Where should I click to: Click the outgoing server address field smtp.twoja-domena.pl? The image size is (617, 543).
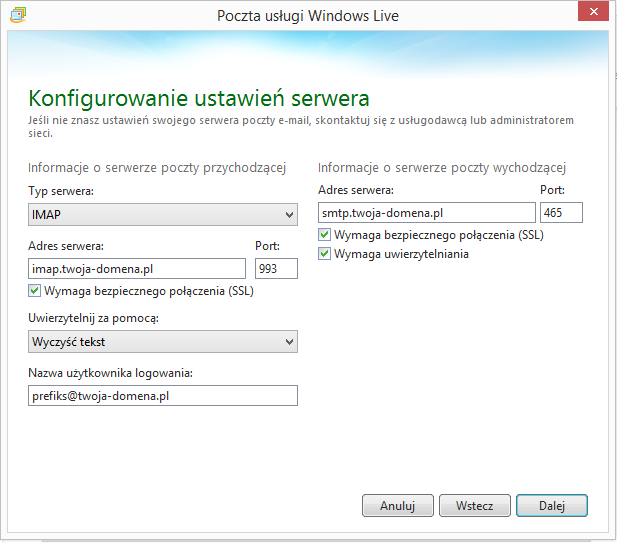(427, 213)
